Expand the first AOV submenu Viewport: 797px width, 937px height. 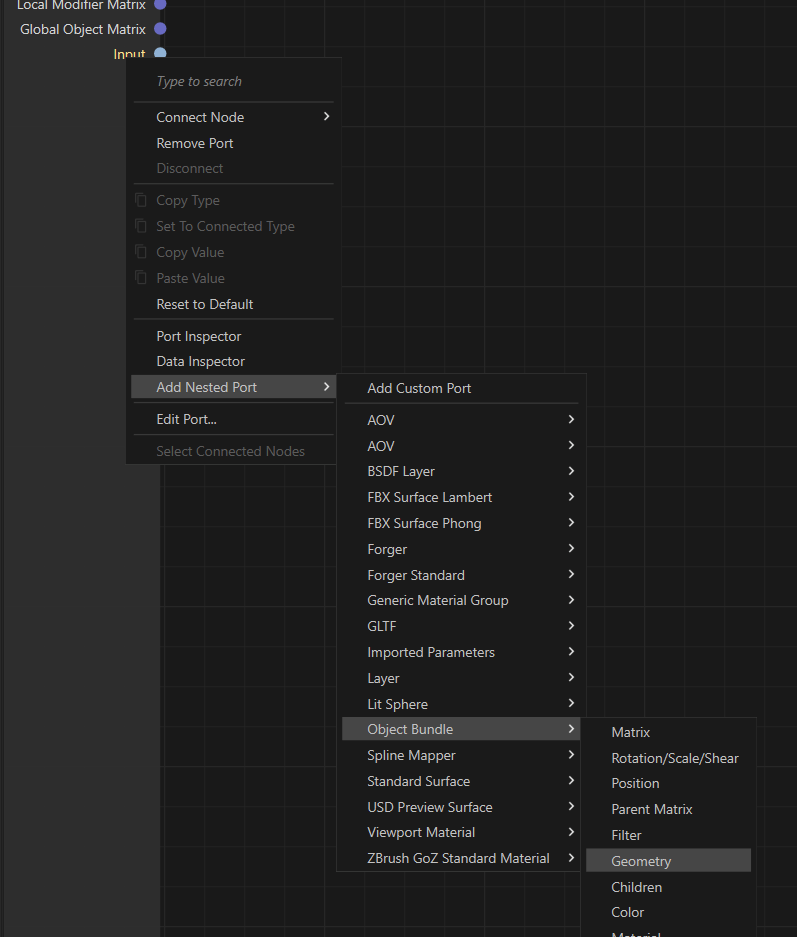point(461,420)
